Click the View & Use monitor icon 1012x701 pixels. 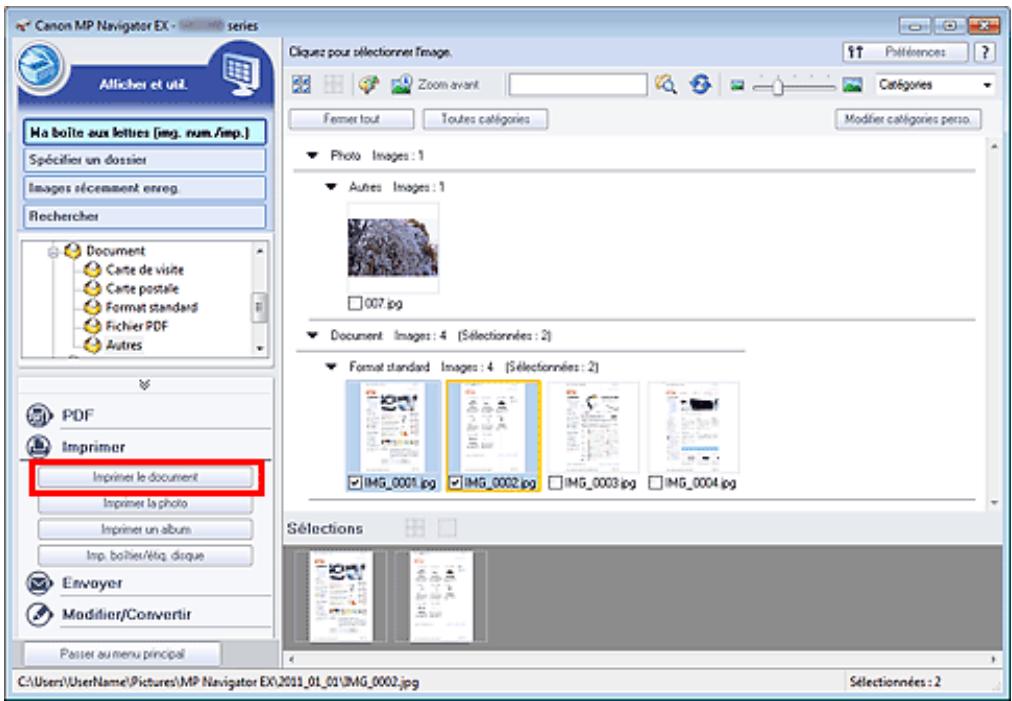click(241, 72)
